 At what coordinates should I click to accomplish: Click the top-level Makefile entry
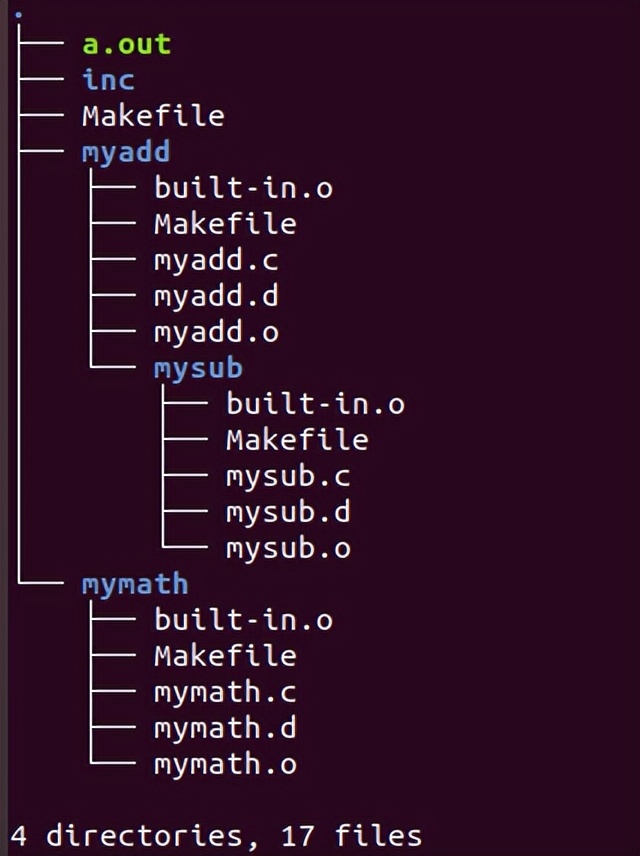tap(153, 116)
